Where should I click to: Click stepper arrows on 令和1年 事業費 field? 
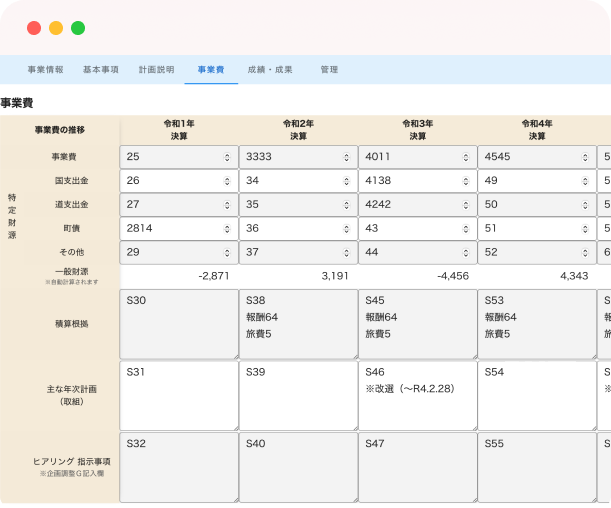(227, 157)
